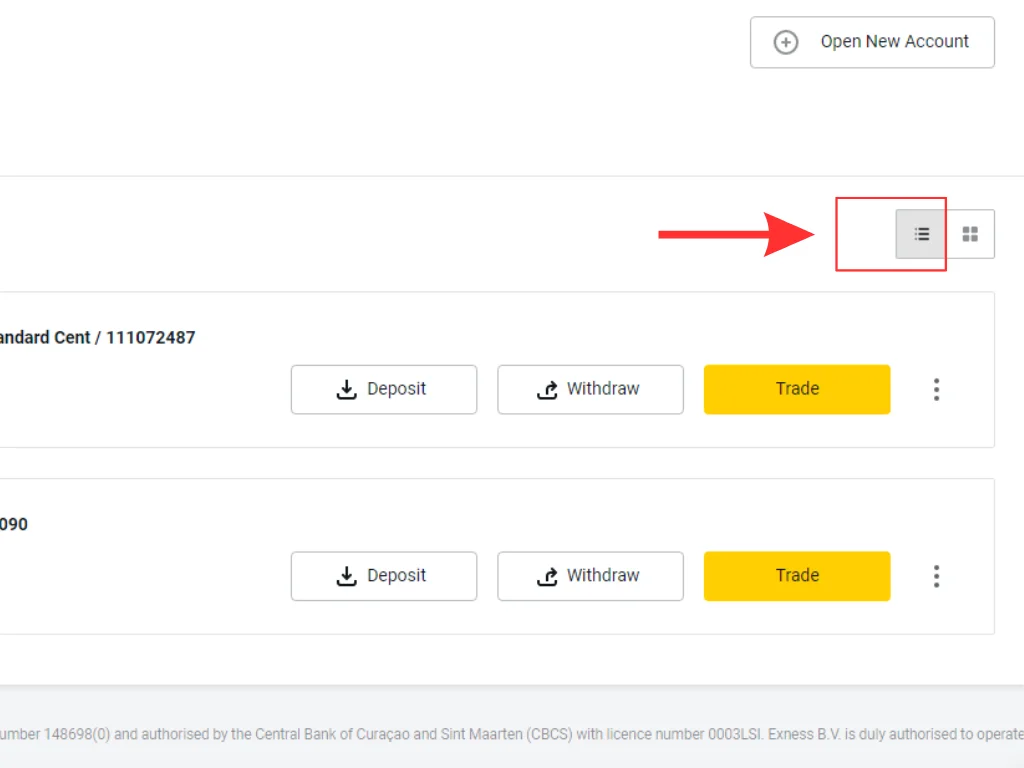Click the plus icon beside Open New Account
The height and width of the screenshot is (768, 1024).
786,42
